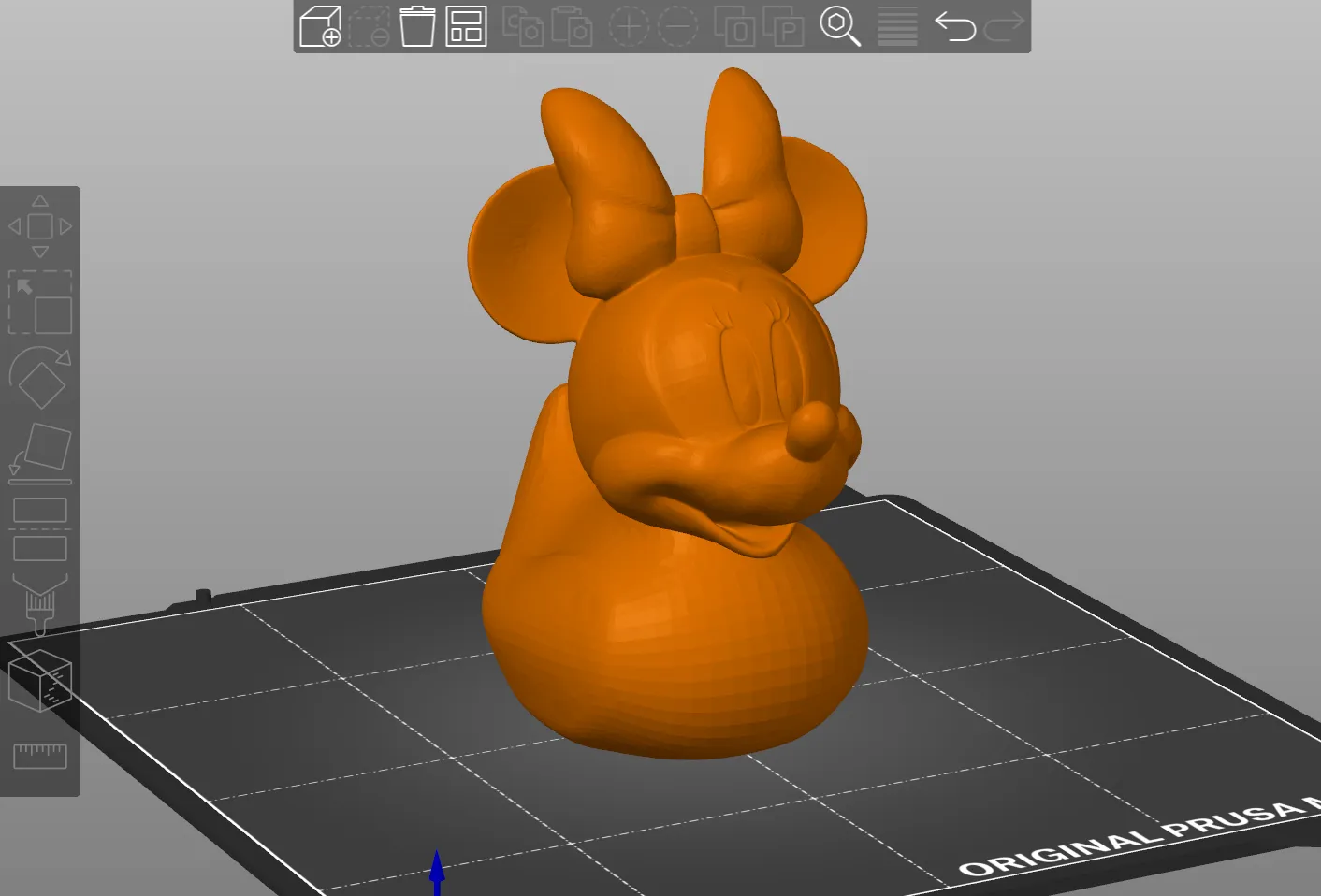Open the Measure ruler tool
This screenshot has height=896, width=1321.
[x=40, y=756]
